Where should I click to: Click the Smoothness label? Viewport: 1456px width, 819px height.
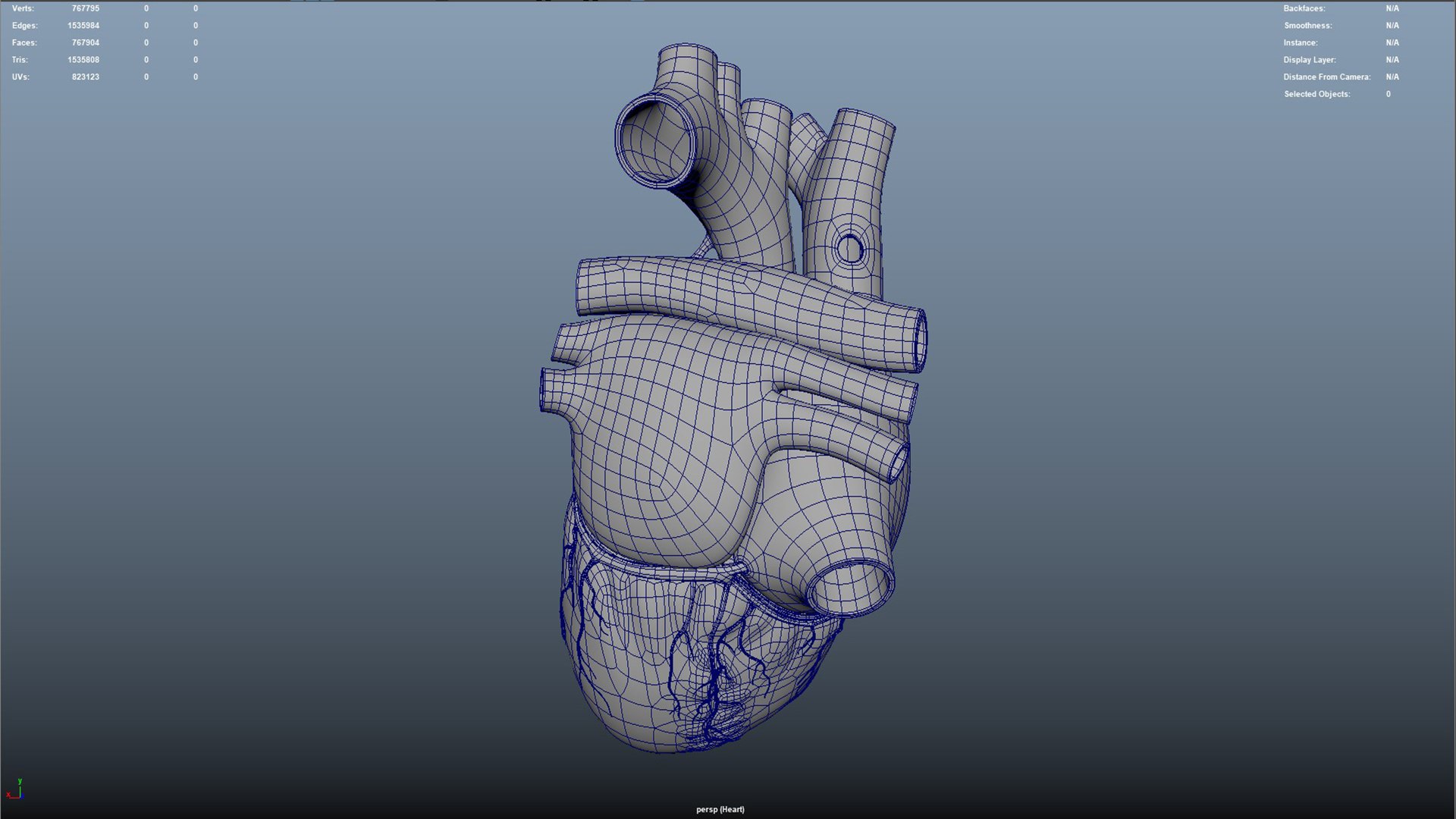click(1308, 26)
